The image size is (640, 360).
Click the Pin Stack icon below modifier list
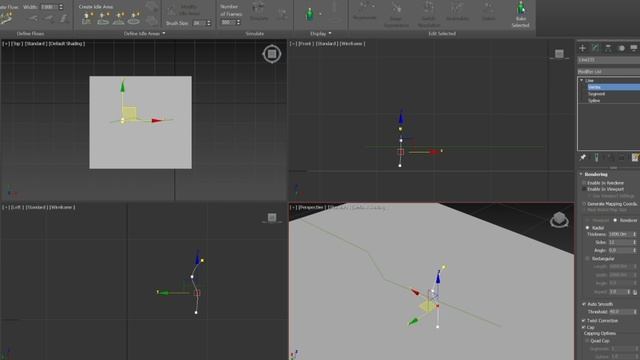click(582, 158)
